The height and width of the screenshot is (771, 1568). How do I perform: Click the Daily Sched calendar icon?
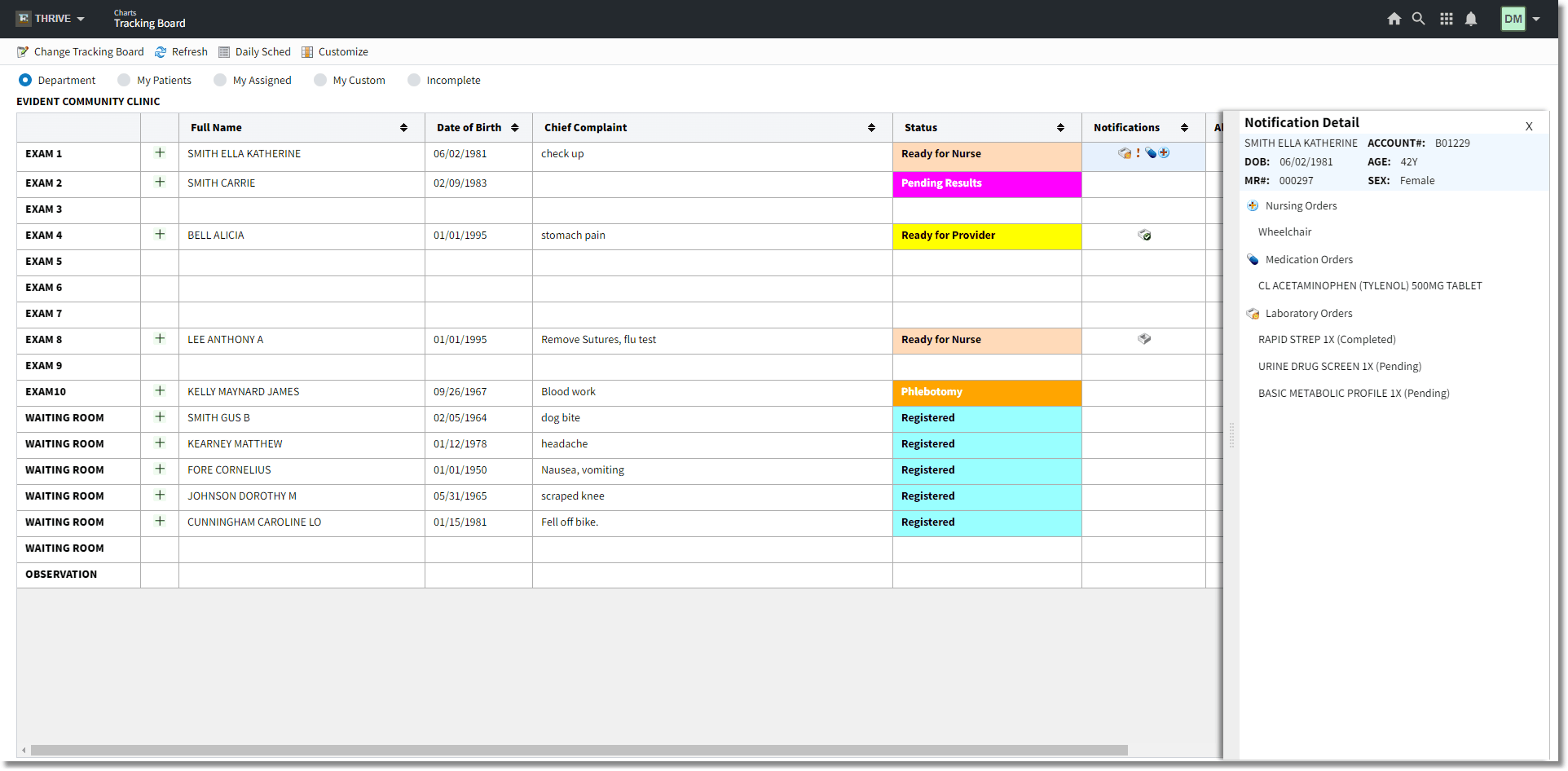click(x=224, y=52)
